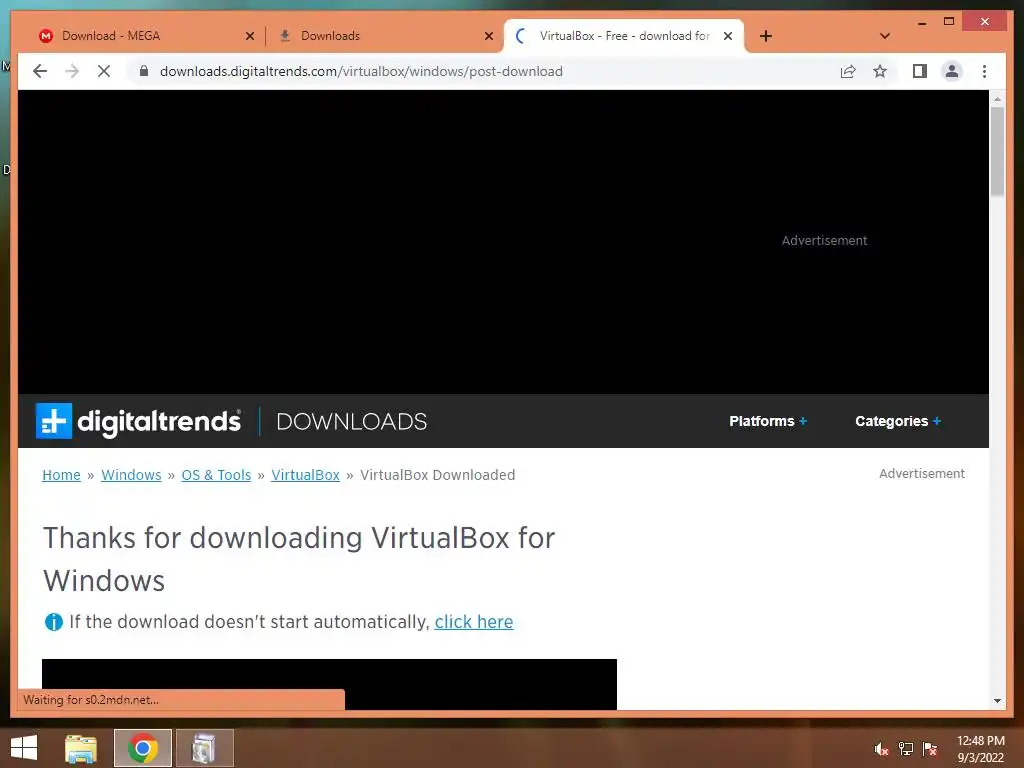Stop page loading with the X button

(104, 71)
